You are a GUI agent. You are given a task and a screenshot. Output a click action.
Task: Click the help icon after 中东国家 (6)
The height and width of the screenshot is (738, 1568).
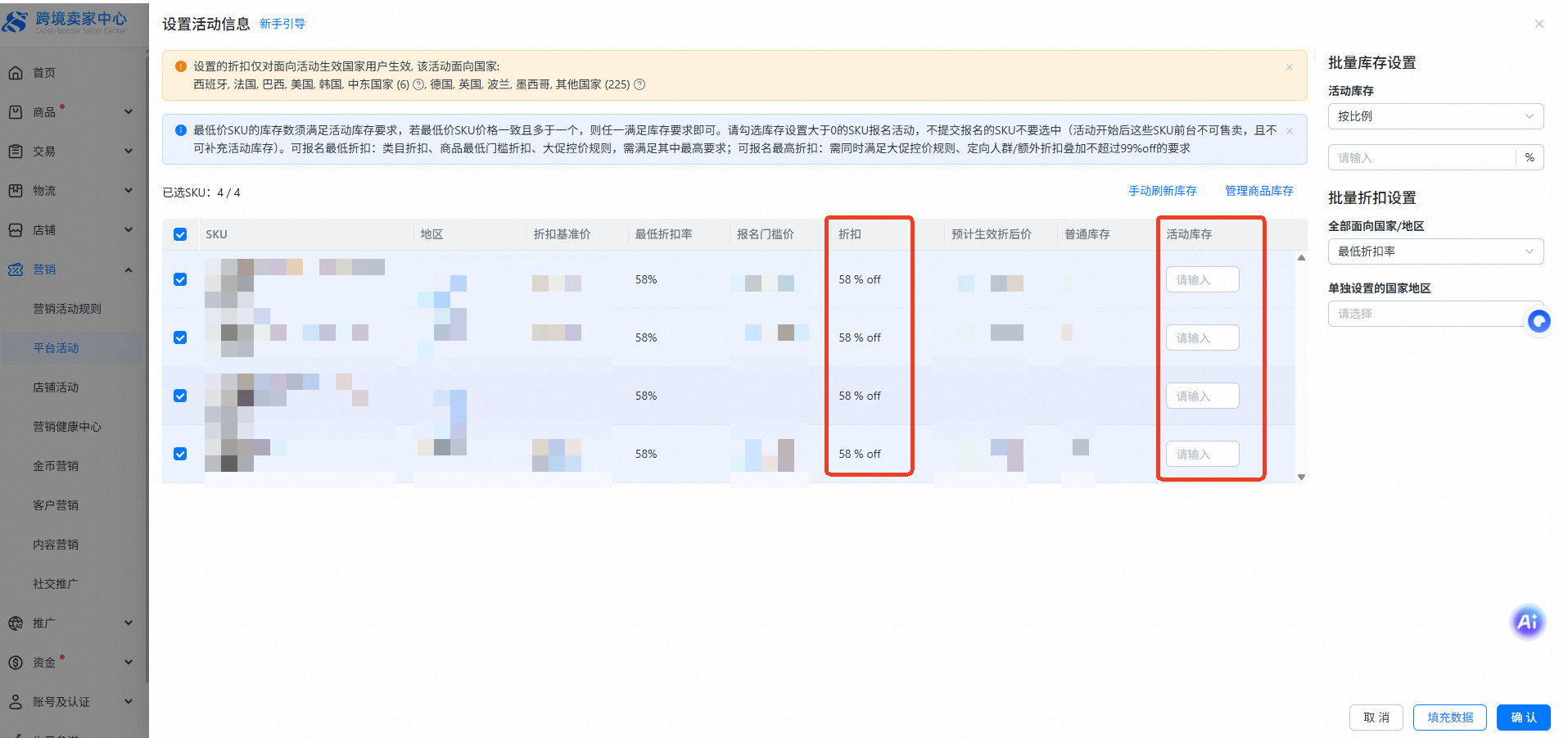(x=418, y=84)
